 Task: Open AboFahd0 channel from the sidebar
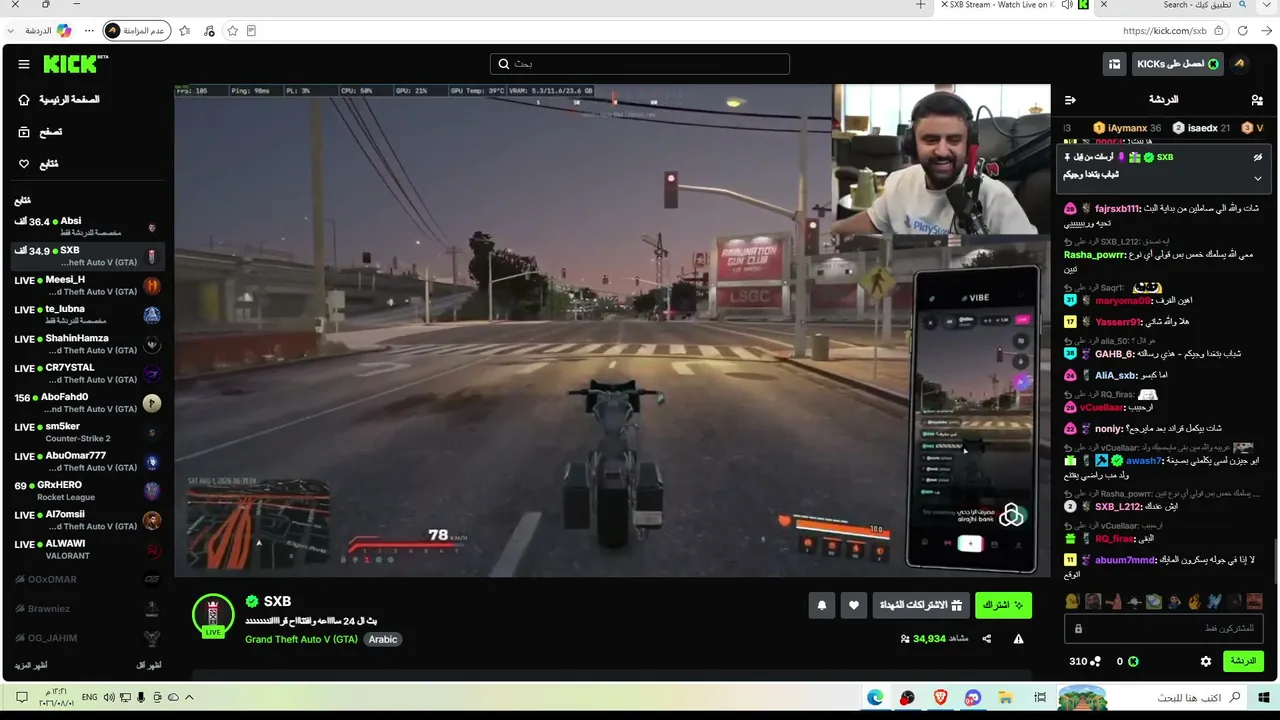click(87, 403)
